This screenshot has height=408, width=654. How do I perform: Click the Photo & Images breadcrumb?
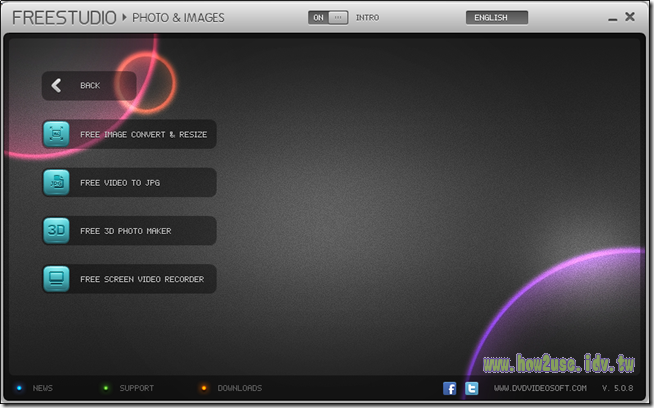[178, 18]
